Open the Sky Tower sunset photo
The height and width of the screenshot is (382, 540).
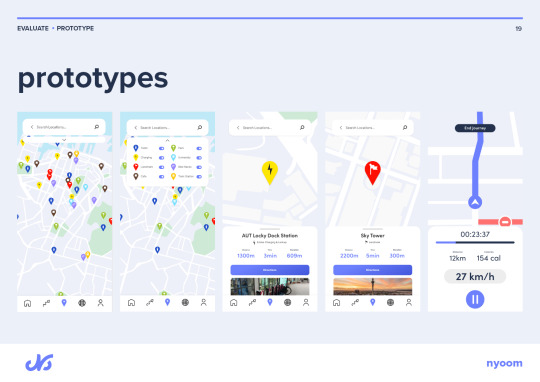373,287
